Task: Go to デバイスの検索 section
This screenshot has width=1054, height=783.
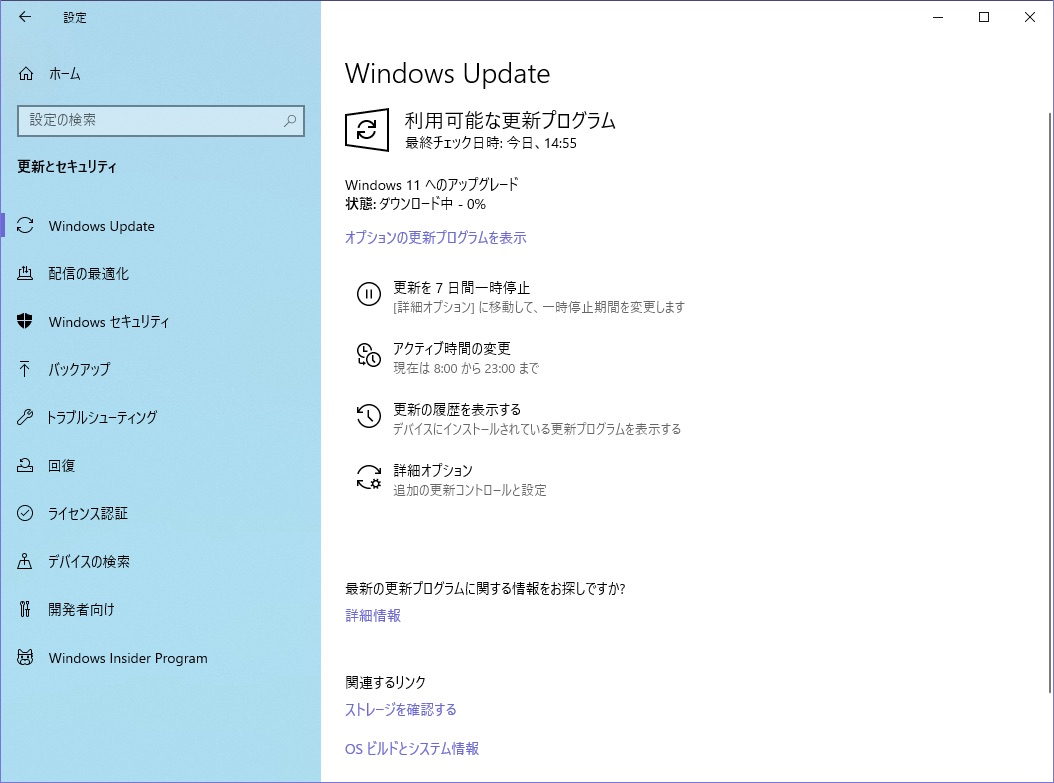Action: 161,561
